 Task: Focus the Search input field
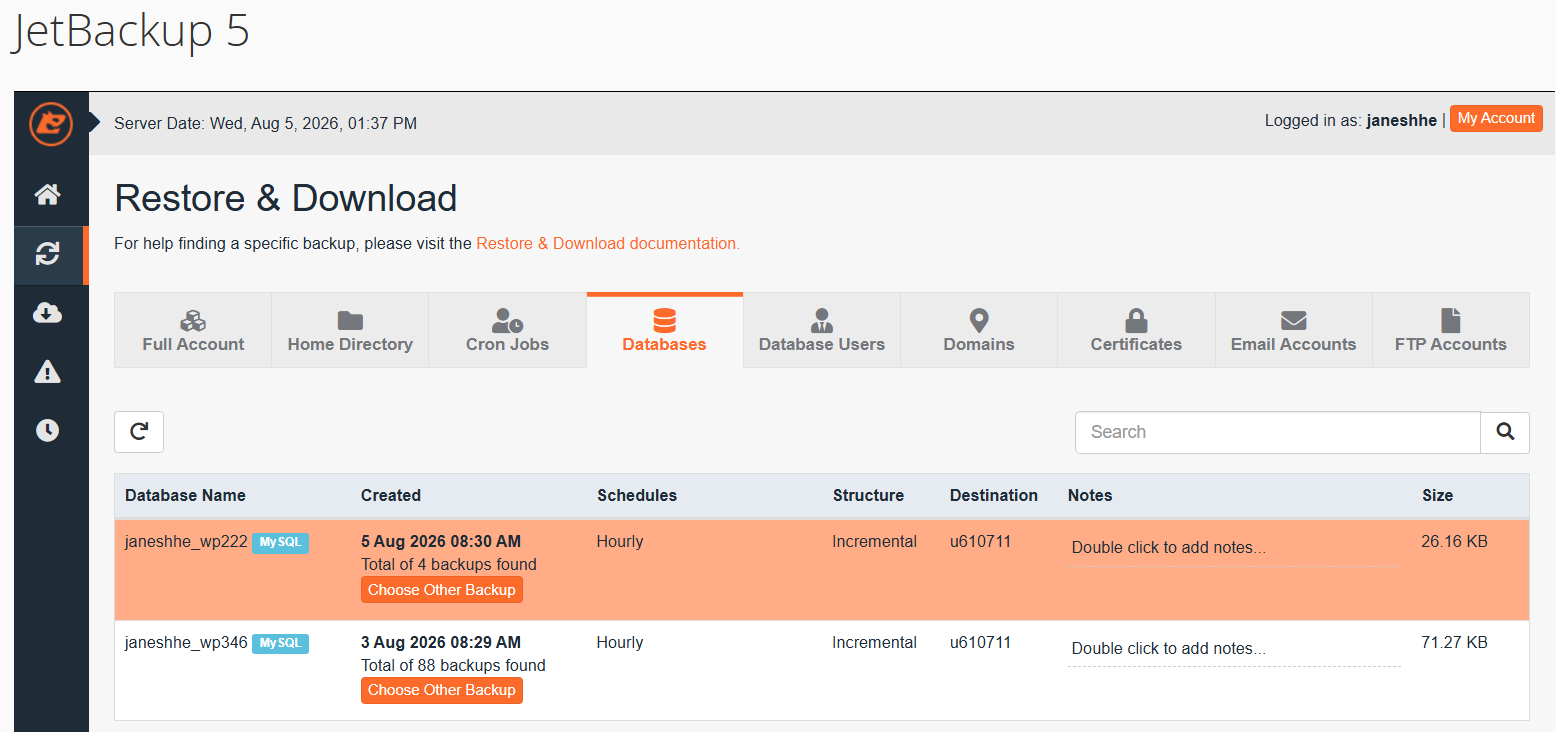tap(1278, 432)
